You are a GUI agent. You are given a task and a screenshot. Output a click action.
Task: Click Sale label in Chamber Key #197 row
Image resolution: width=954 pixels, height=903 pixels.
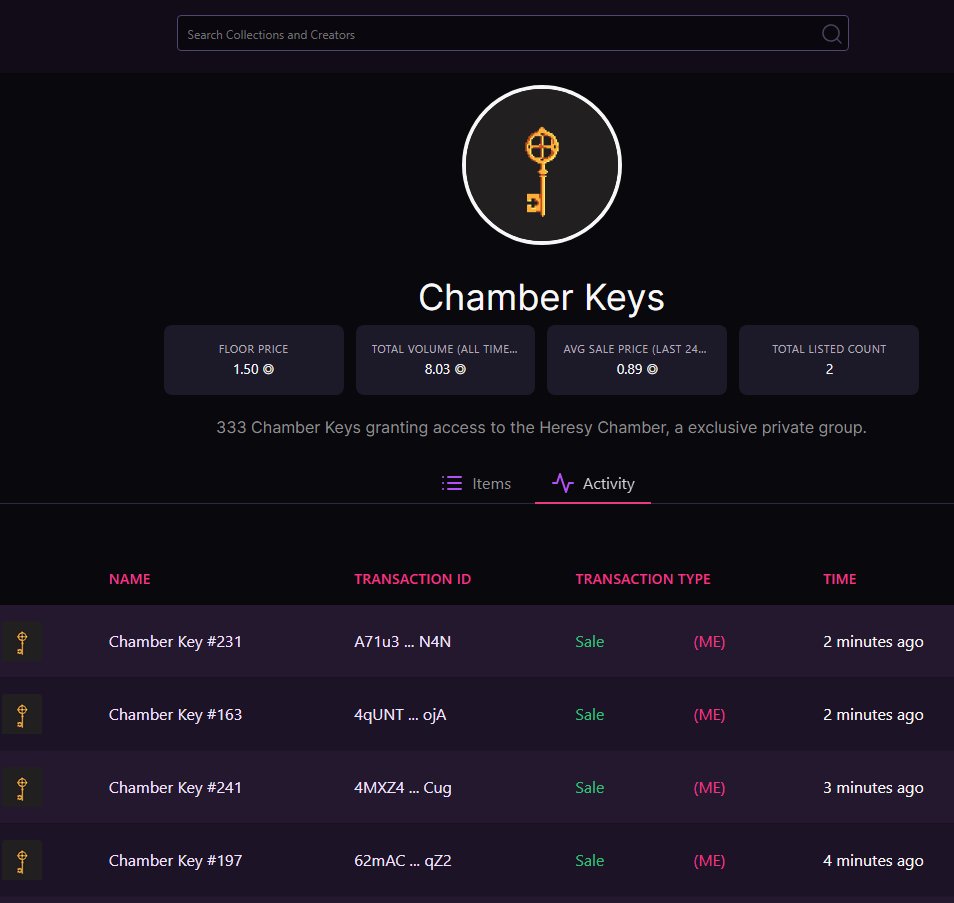click(x=590, y=861)
